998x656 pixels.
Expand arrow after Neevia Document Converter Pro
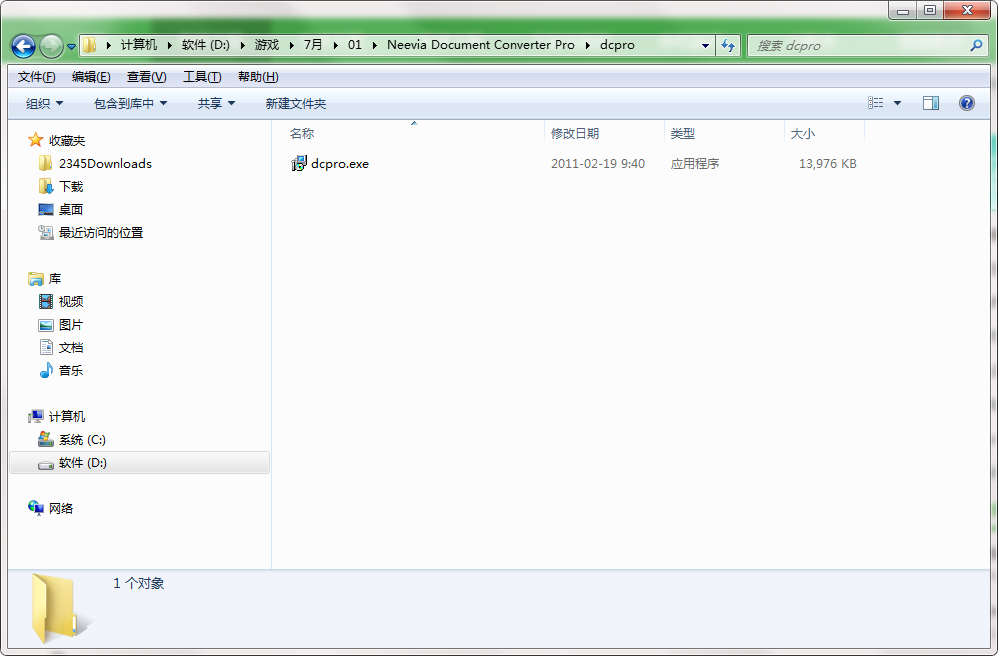[587, 45]
